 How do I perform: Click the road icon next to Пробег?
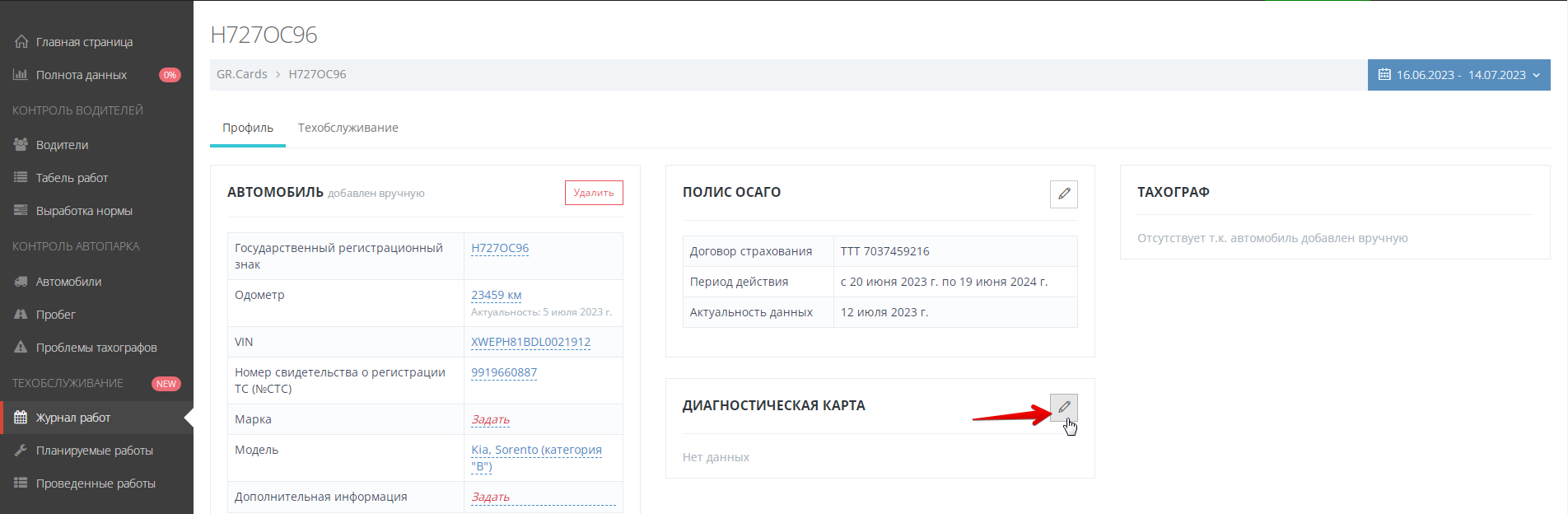21,315
